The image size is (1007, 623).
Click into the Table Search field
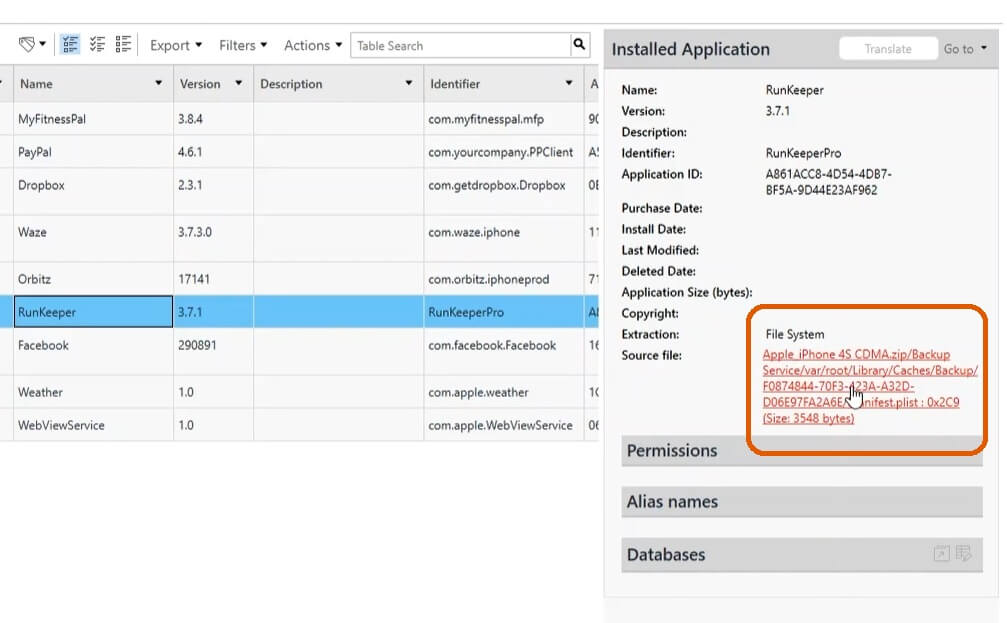460,45
